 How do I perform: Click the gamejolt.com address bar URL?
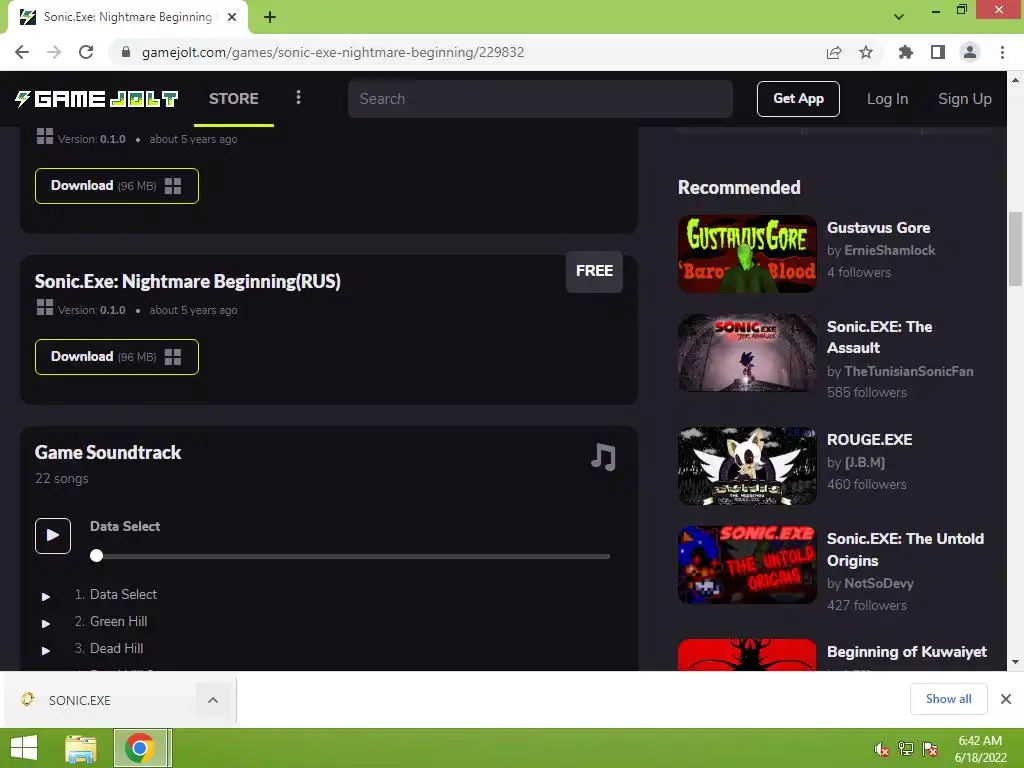332,52
